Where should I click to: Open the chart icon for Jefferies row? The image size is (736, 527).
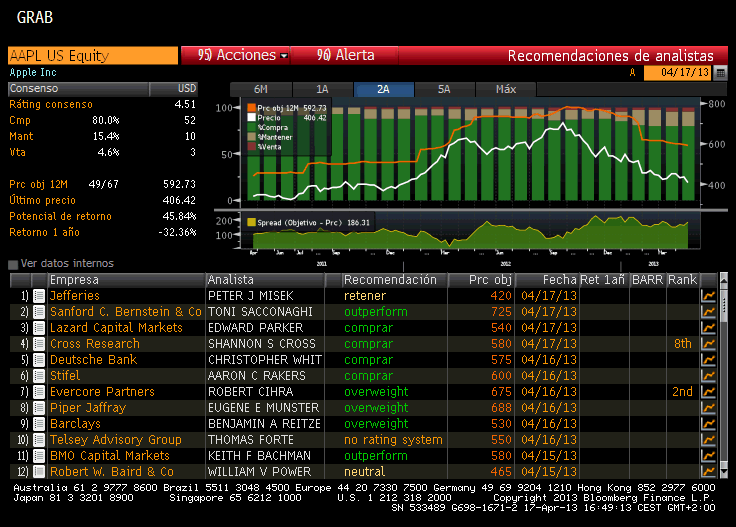[x=709, y=296]
